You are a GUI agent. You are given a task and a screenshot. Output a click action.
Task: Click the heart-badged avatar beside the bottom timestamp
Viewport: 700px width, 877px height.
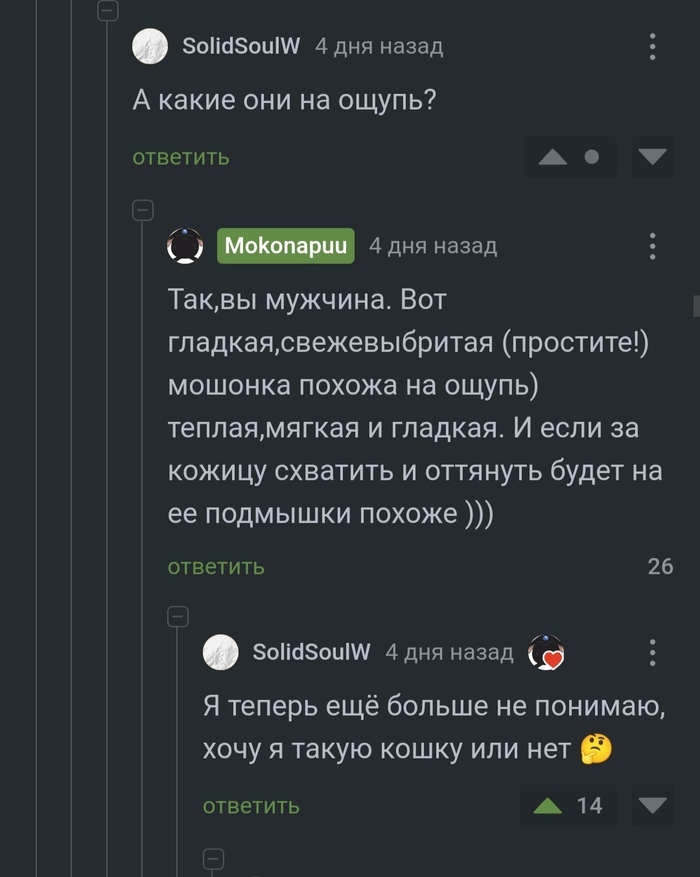click(x=546, y=653)
